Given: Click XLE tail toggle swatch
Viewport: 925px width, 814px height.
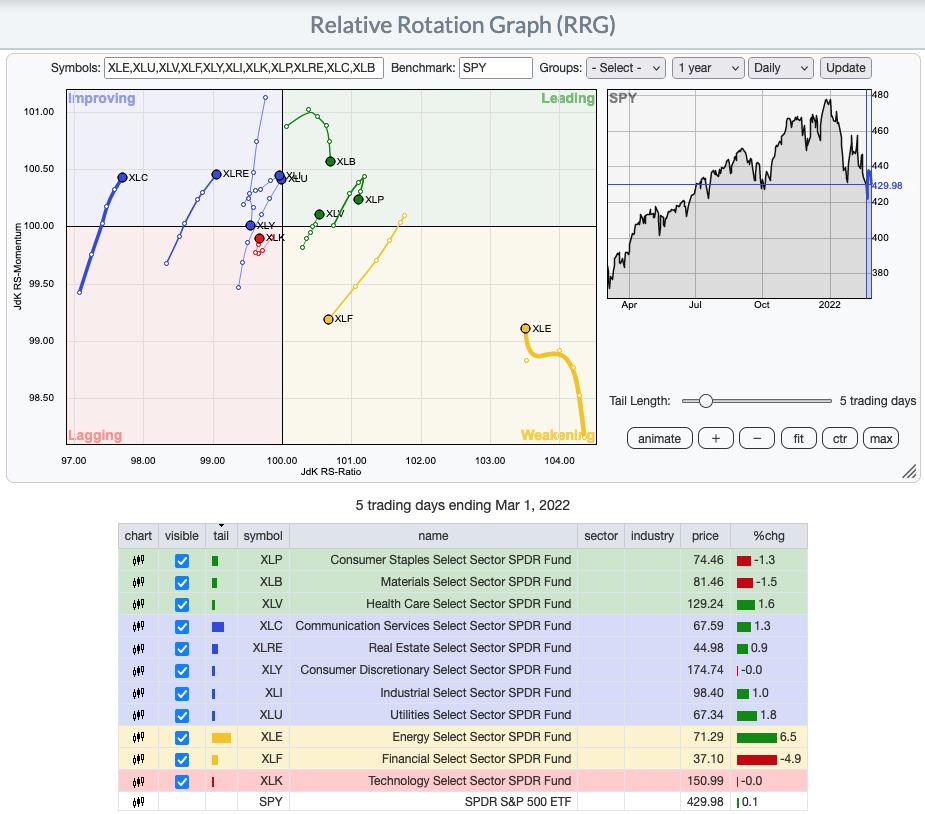Looking at the screenshot, I should coord(221,737).
